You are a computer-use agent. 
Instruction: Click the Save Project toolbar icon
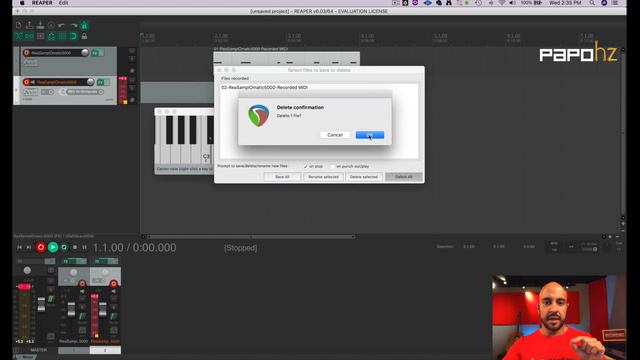click(40, 25)
